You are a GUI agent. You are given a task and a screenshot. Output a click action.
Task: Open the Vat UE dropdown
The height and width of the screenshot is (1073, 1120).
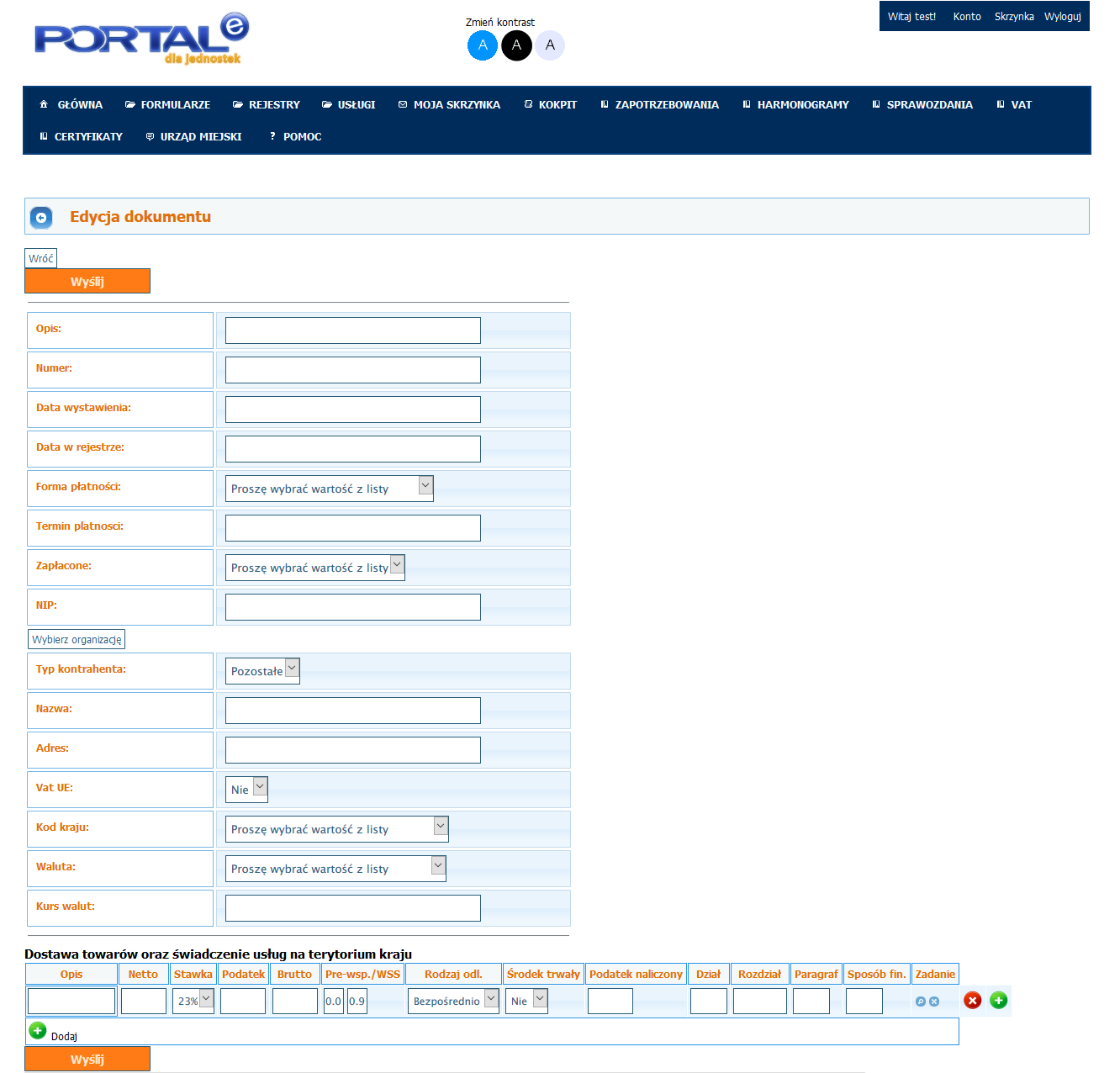coord(246,790)
